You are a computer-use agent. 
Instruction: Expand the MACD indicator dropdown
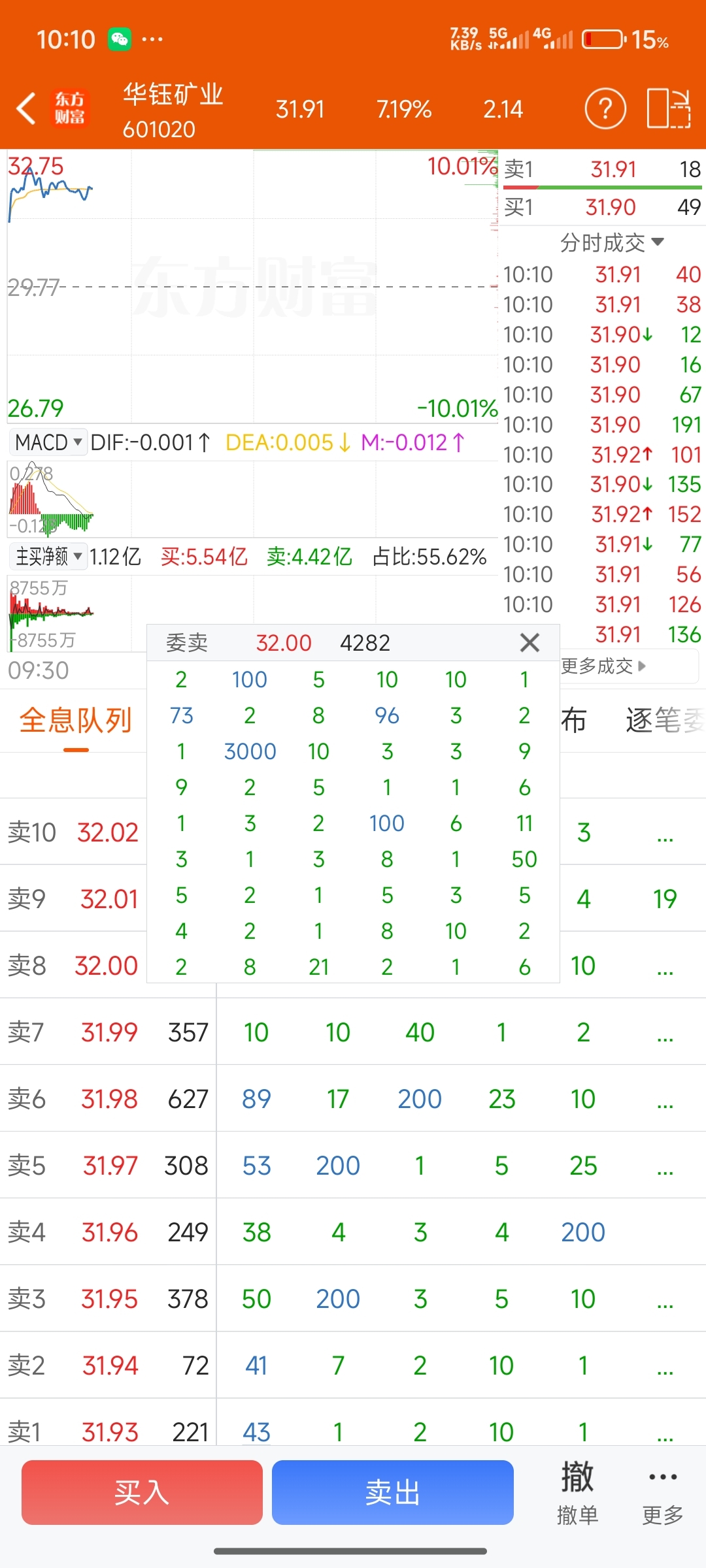coord(48,442)
